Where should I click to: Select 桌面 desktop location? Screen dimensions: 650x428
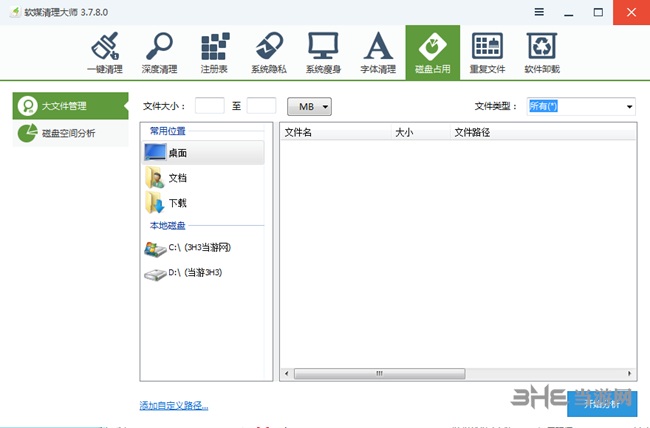[203, 153]
